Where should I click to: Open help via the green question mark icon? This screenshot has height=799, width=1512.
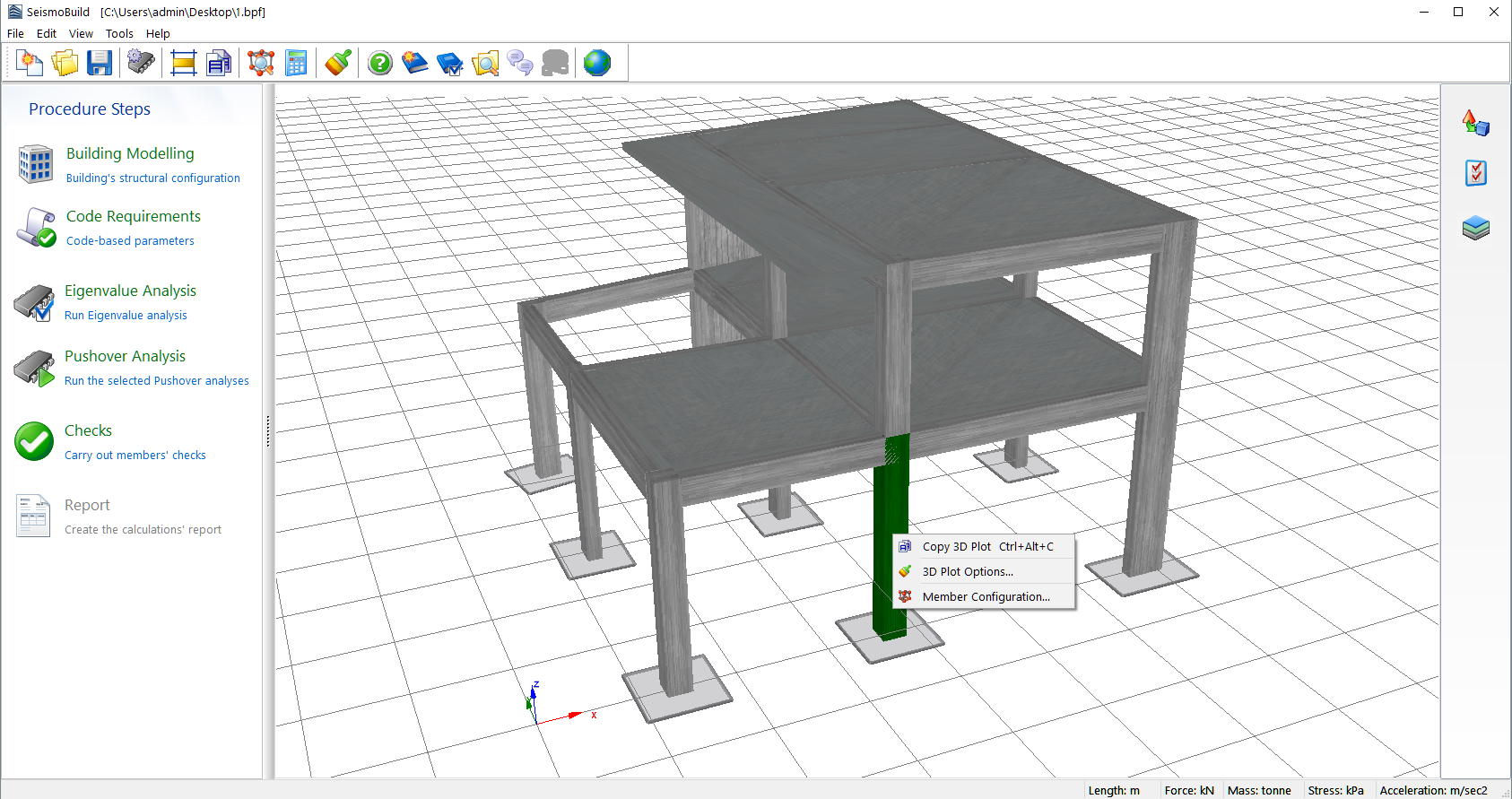(380, 63)
